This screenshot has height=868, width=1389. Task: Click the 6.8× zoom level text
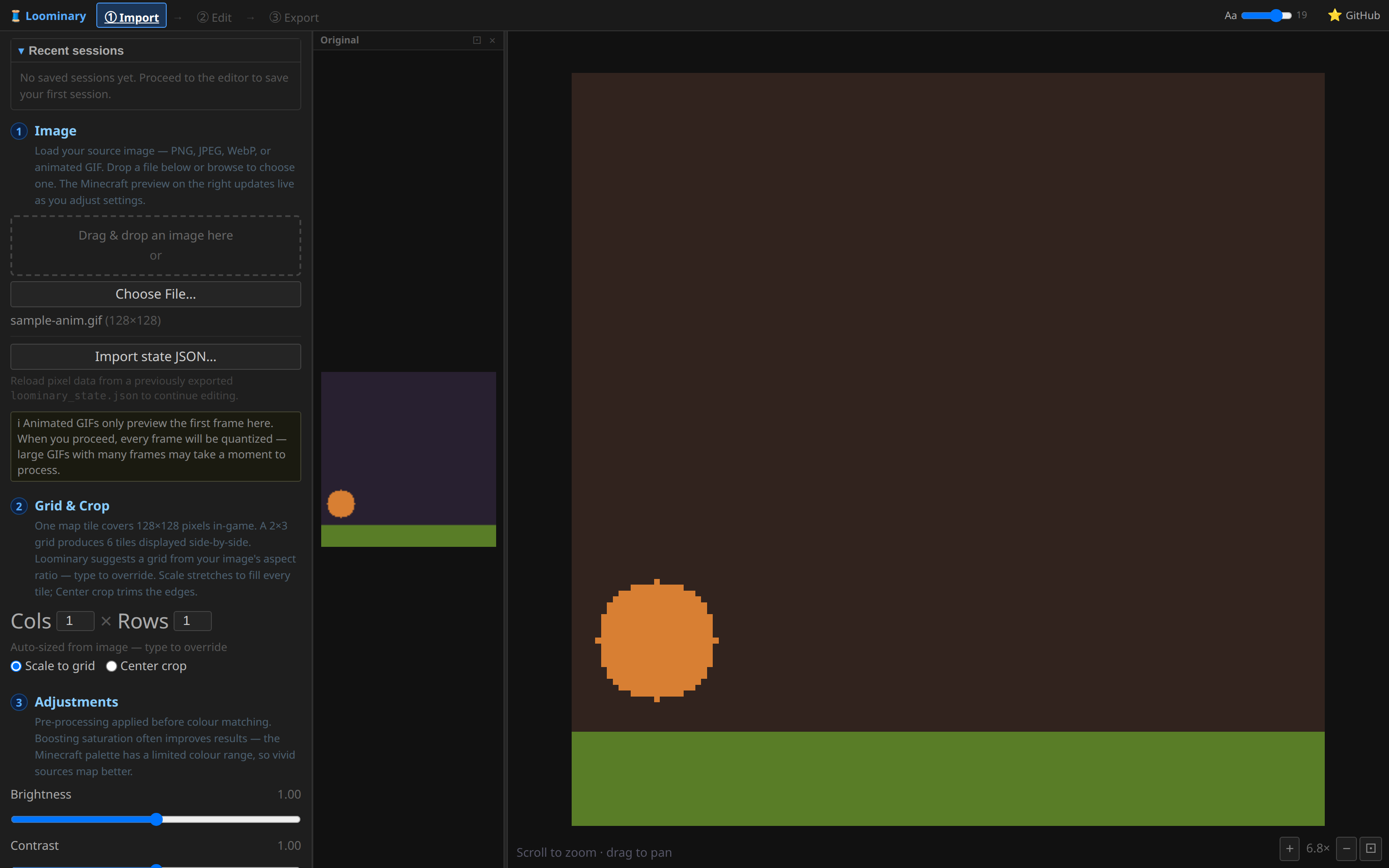click(1318, 848)
